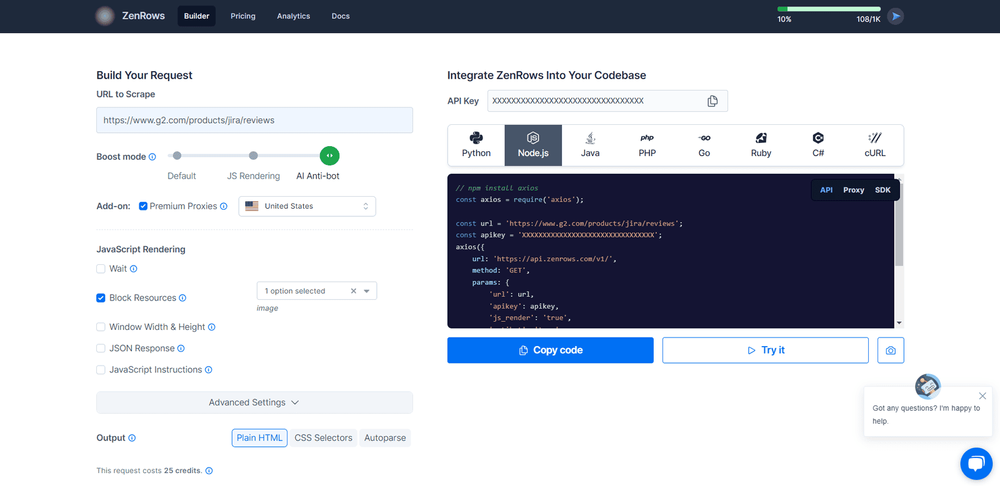Open the Docs page
The height and width of the screenshot is (486, 1000).
pyautogui.click(x=341, y=16)
